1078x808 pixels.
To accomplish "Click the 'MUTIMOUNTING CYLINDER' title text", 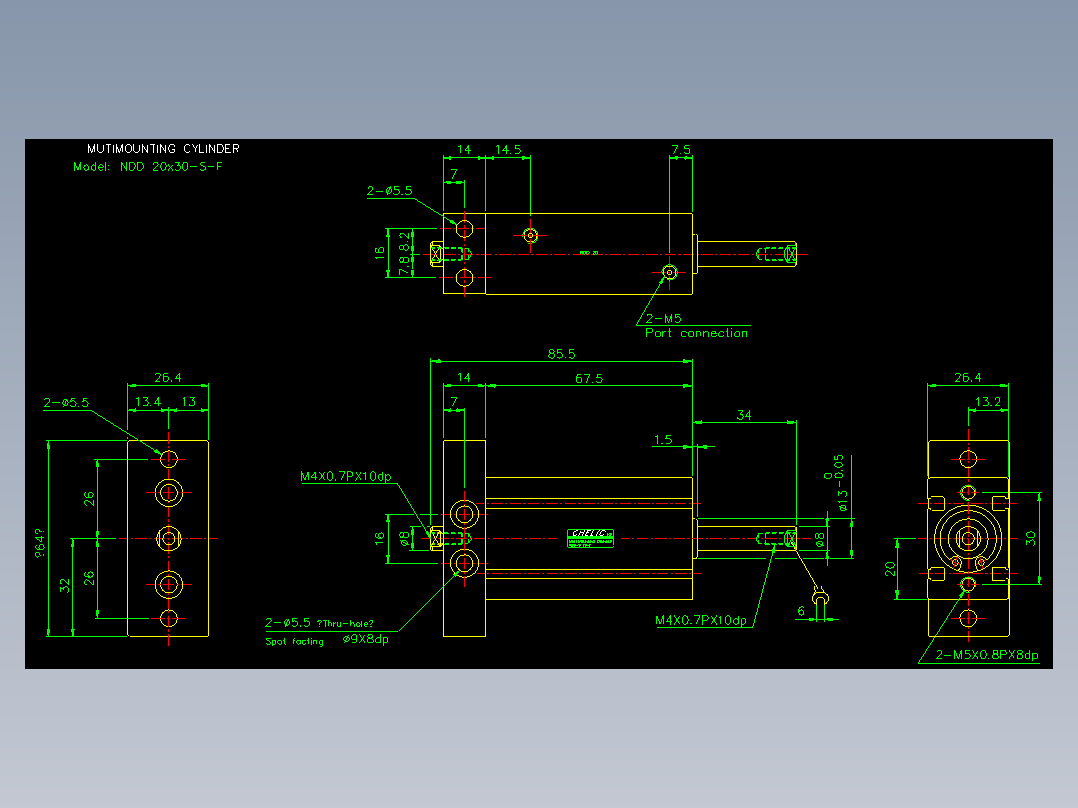I will 163,149.
